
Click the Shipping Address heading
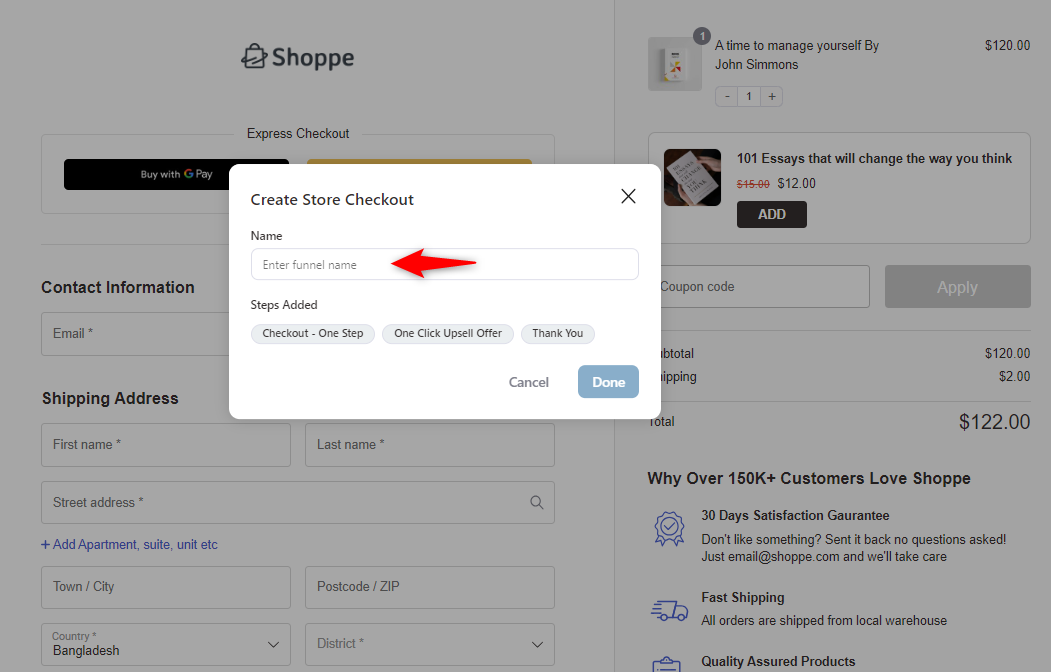click(x=111, y=399)
